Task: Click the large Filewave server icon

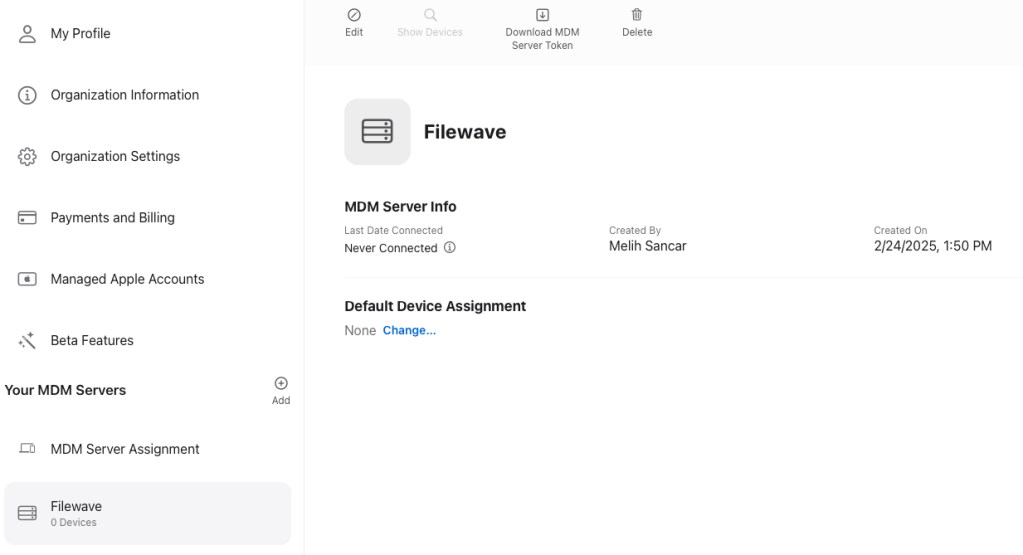Action: pos(377,132)
